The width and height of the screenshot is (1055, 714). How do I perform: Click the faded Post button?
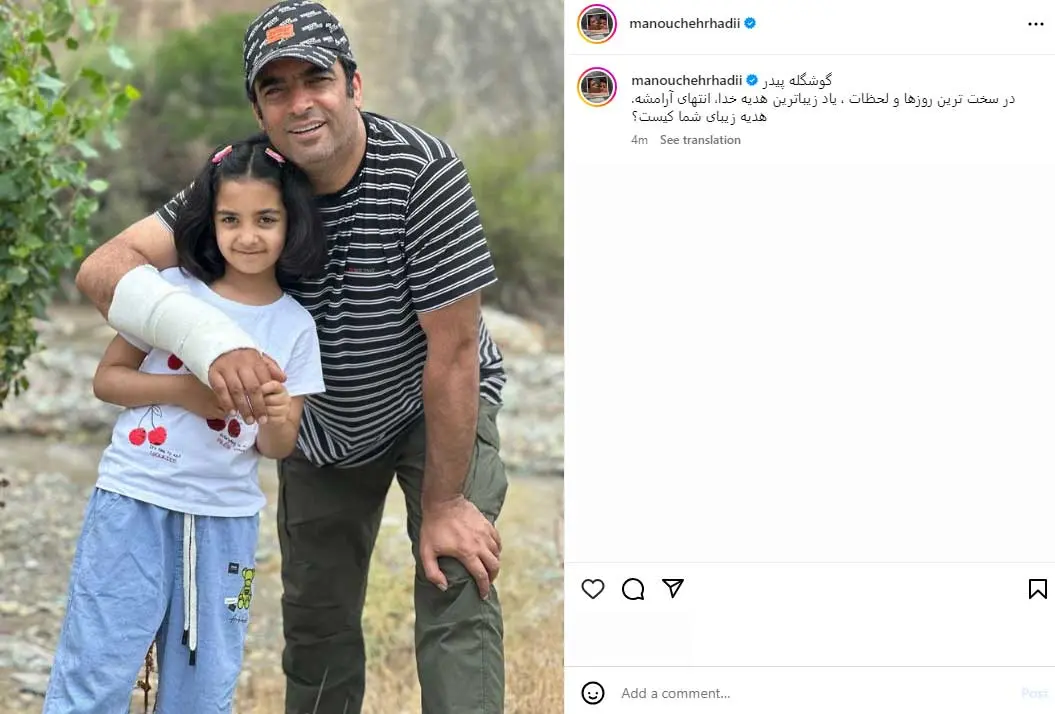1034,693
